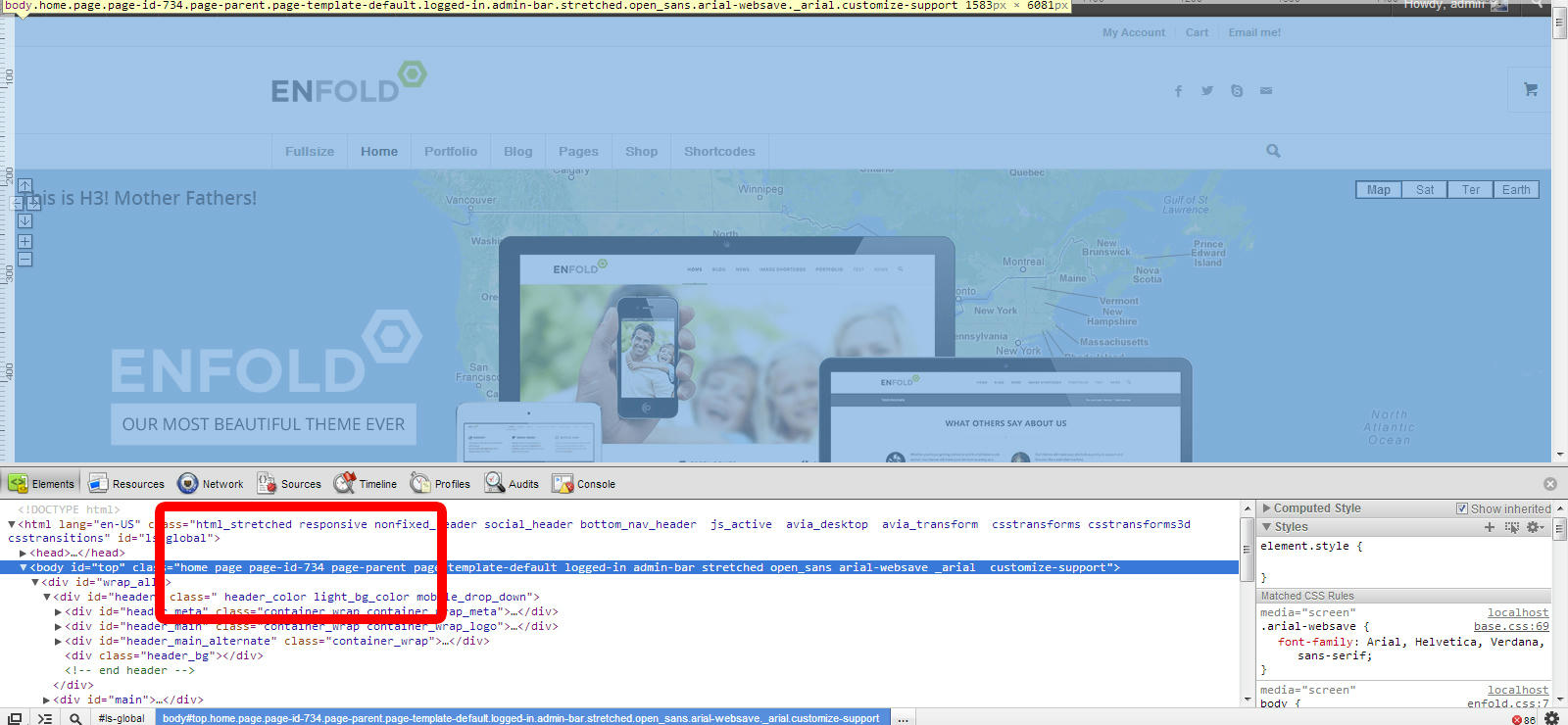Pan the map down arrow
The image size is (1568, 725).
point(25,221)
